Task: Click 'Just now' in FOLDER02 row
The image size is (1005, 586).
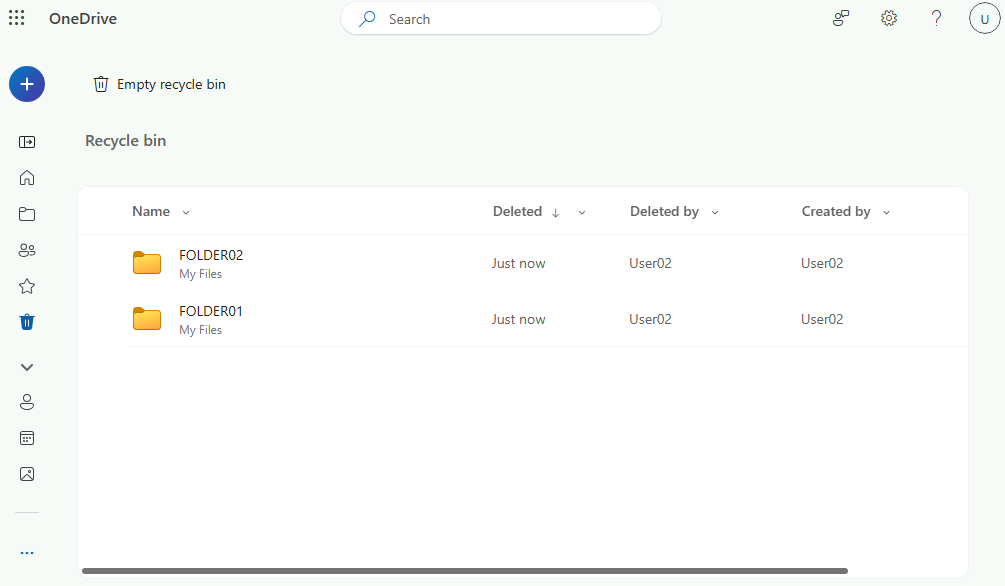Action: tap(519, 264)
